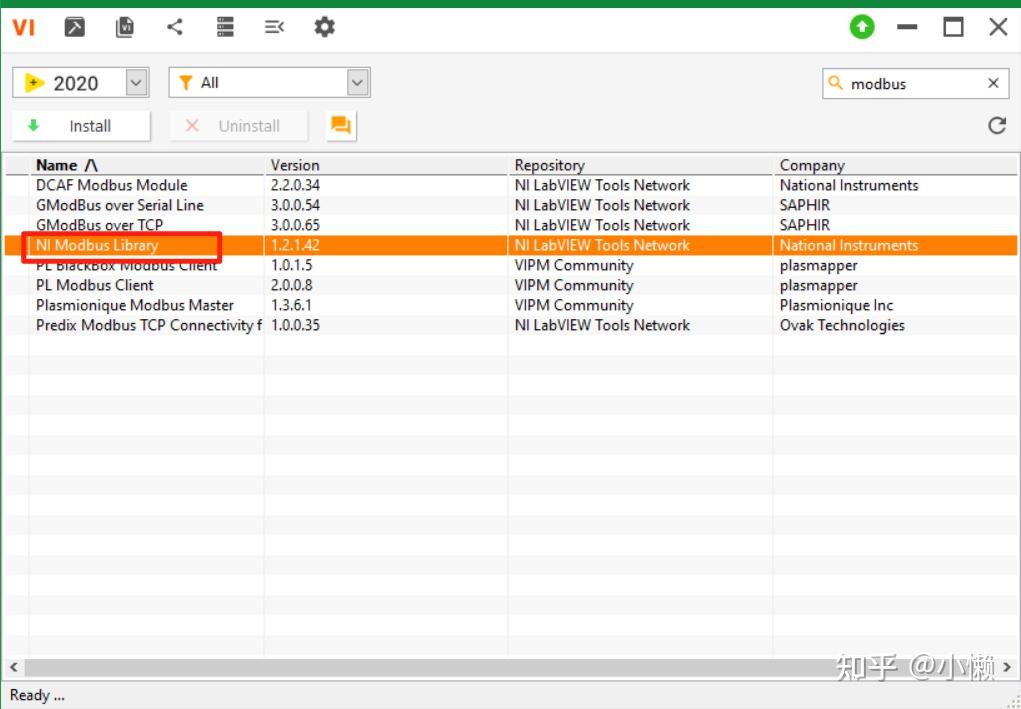Select the PL BlackBox Modbus Client row
The width and height of the screenshot is (1021, 709).
(x=510, y=266)
